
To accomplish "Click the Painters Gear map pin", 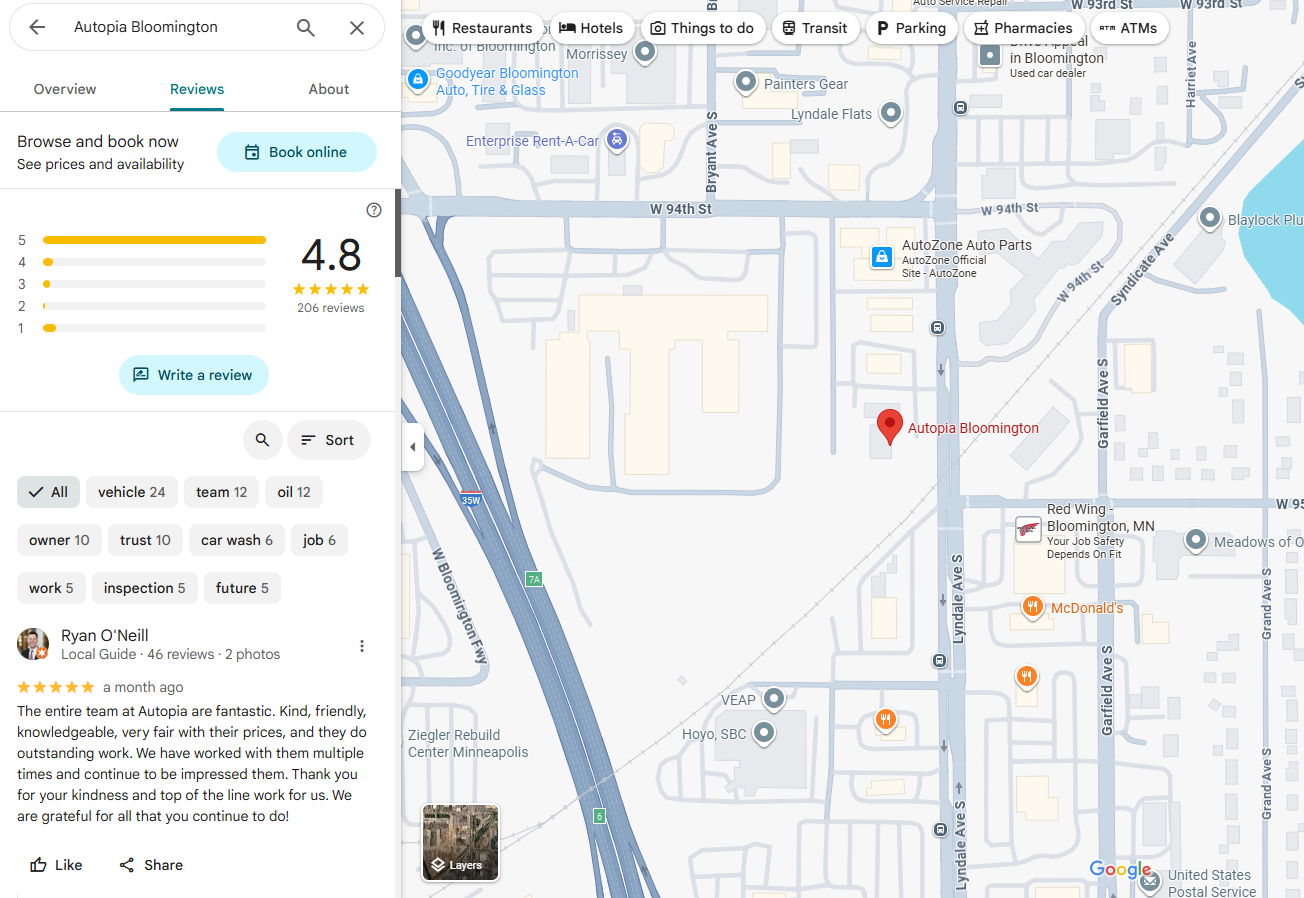I will [x=745, y=82].
